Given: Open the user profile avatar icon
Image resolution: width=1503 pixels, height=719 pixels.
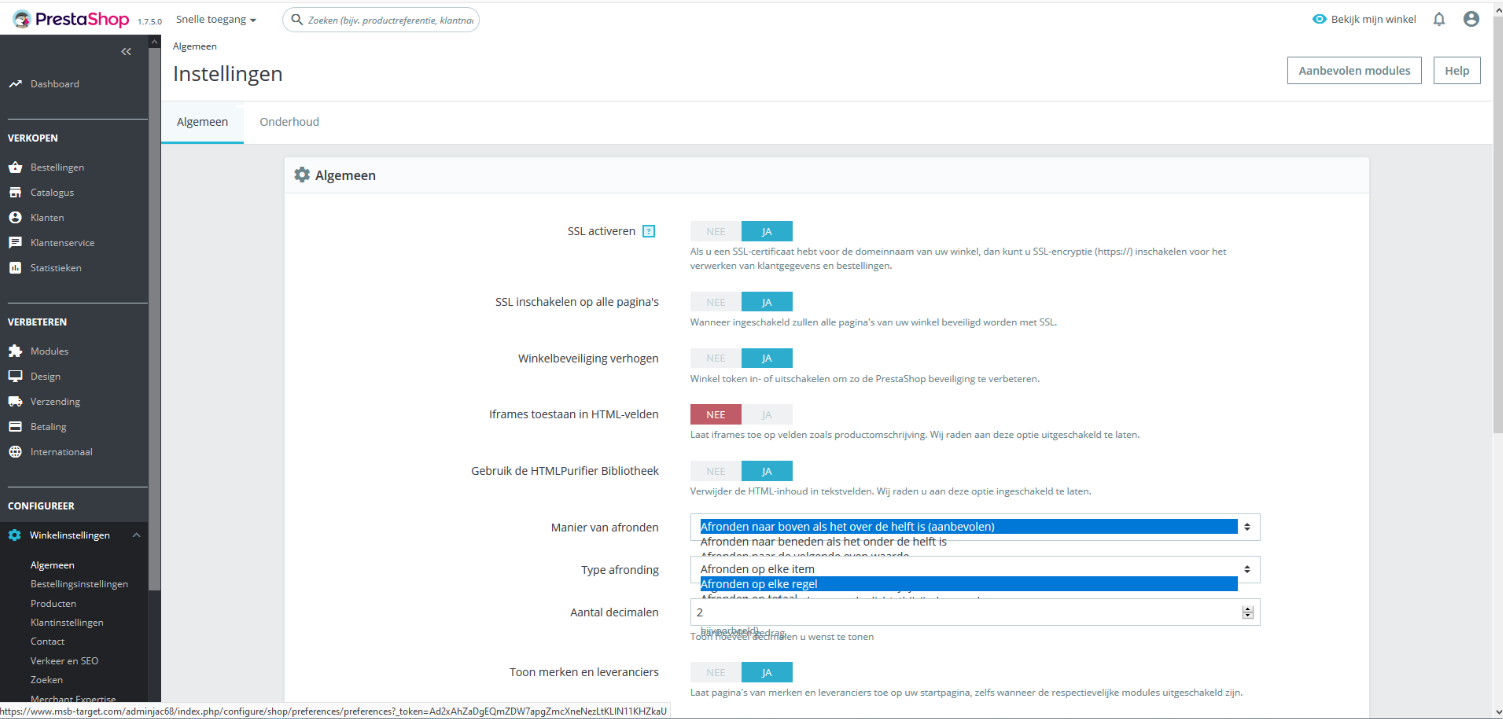Looking at the screenshot, I should pyautogui.click(x=1471, y=19).
